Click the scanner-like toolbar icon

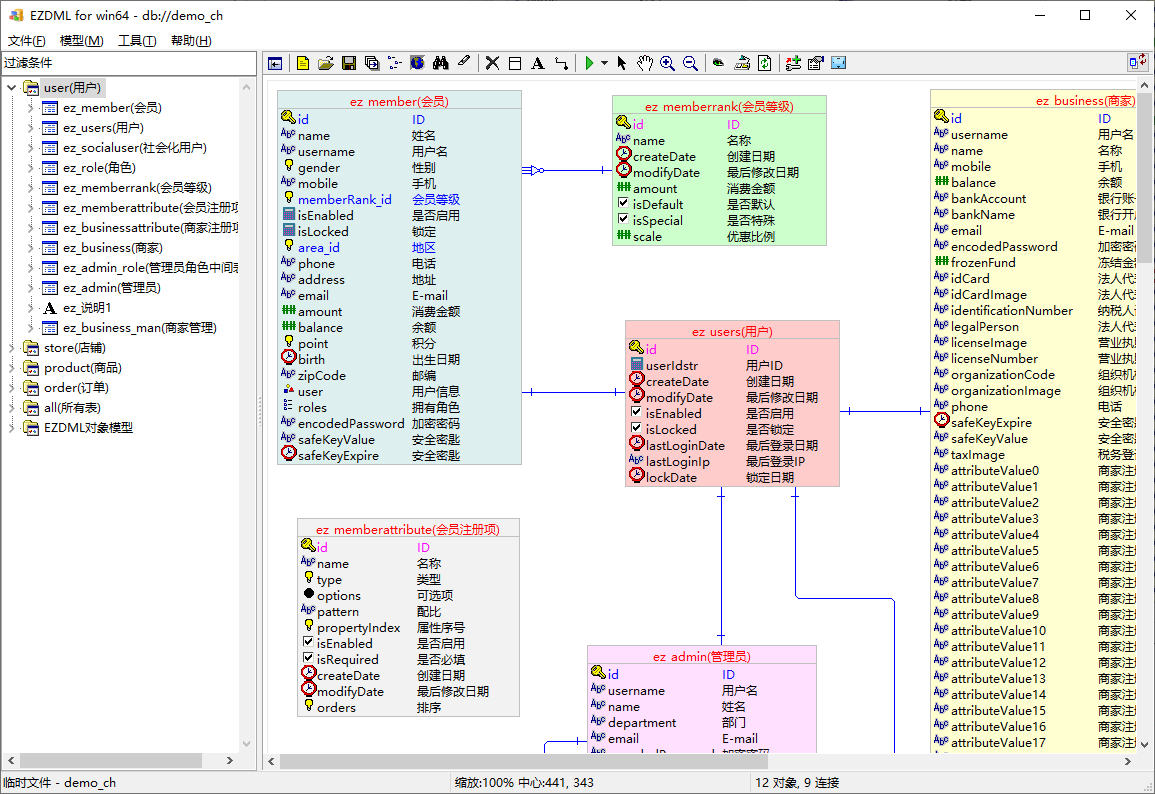pyautogui.click(x=742, y=63)
